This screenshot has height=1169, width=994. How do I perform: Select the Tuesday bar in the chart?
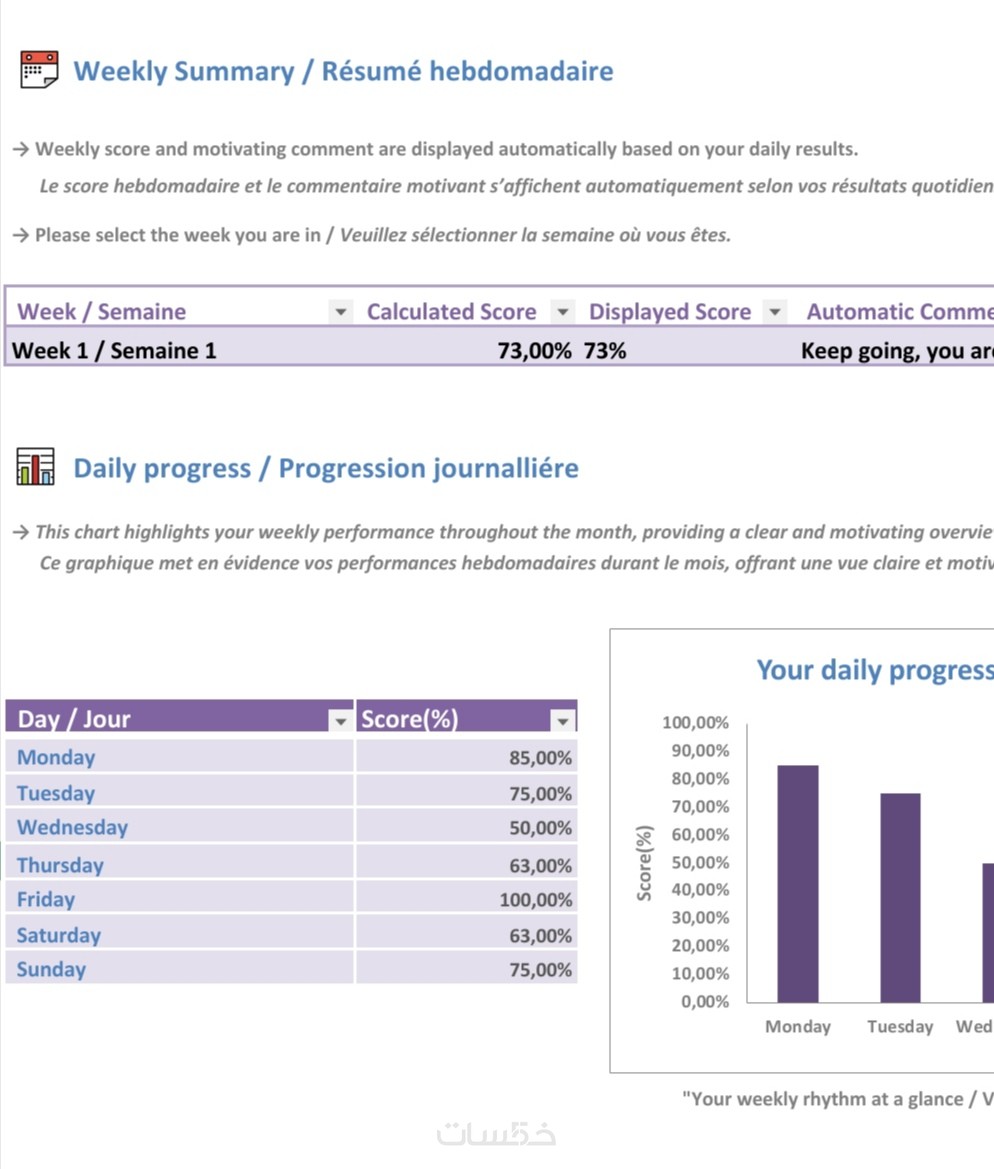[x=900, y=897]
